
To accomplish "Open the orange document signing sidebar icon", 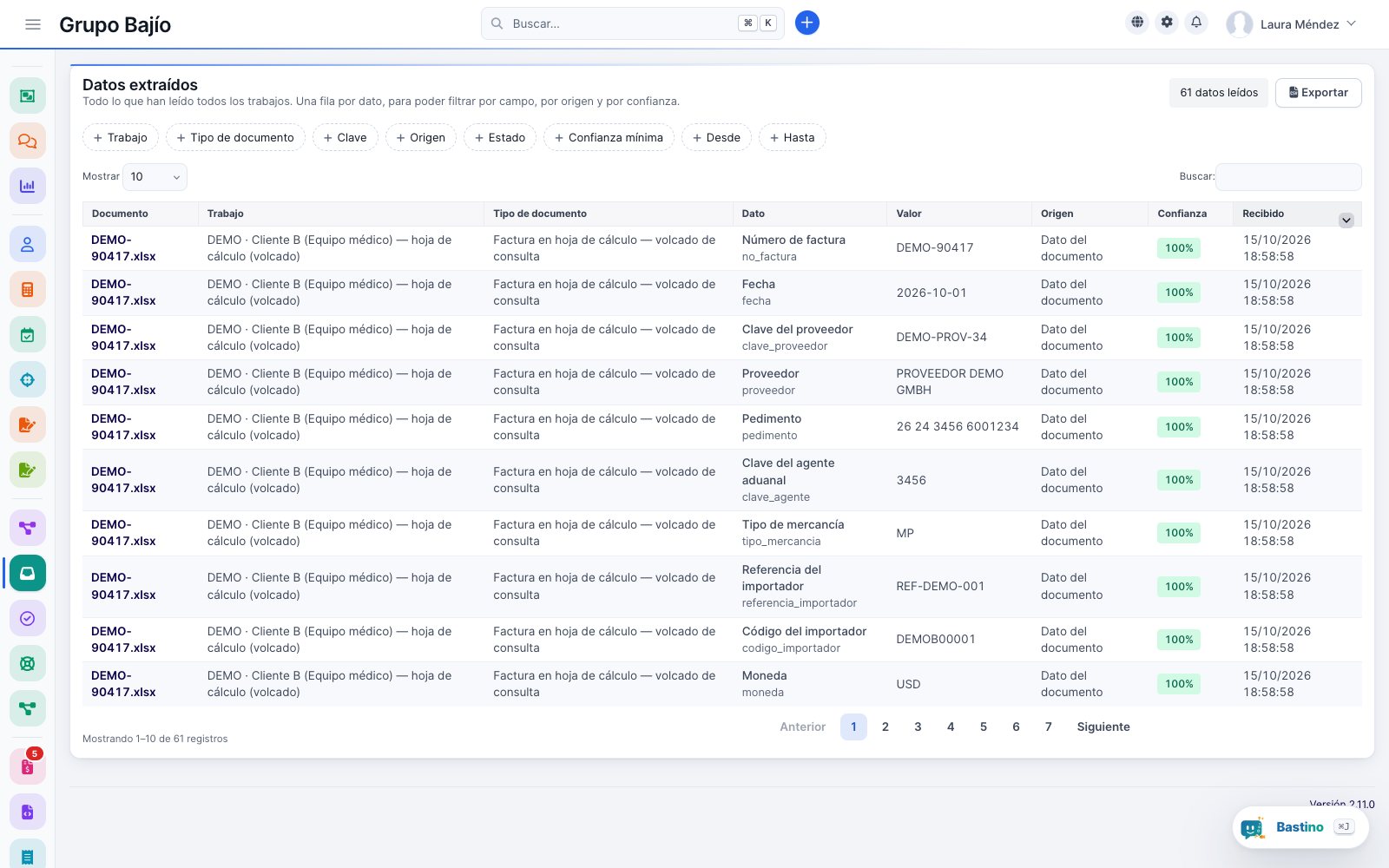I will click(28, 425).
